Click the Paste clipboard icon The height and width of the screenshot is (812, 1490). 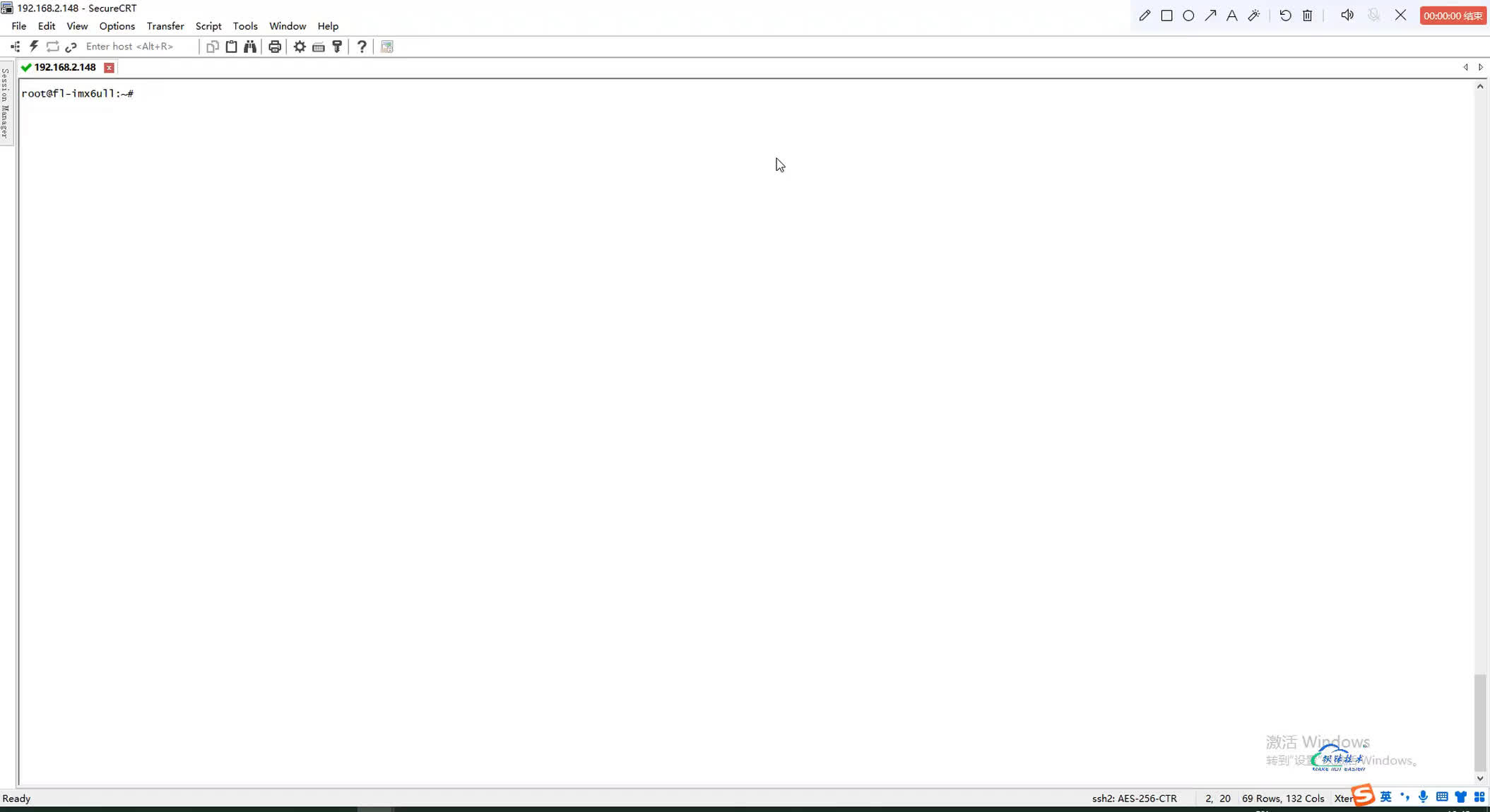[231, 47]
